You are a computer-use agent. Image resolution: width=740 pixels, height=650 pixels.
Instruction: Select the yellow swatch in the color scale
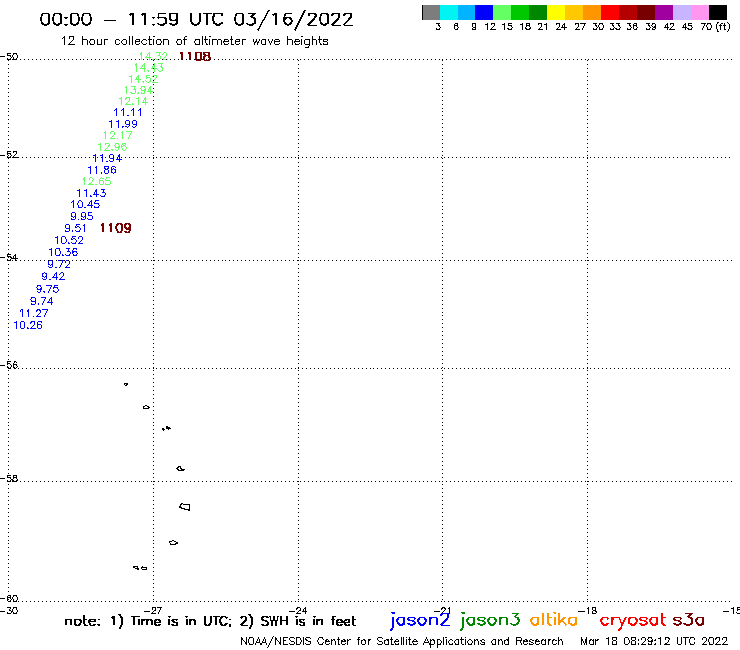coord(556,12)
